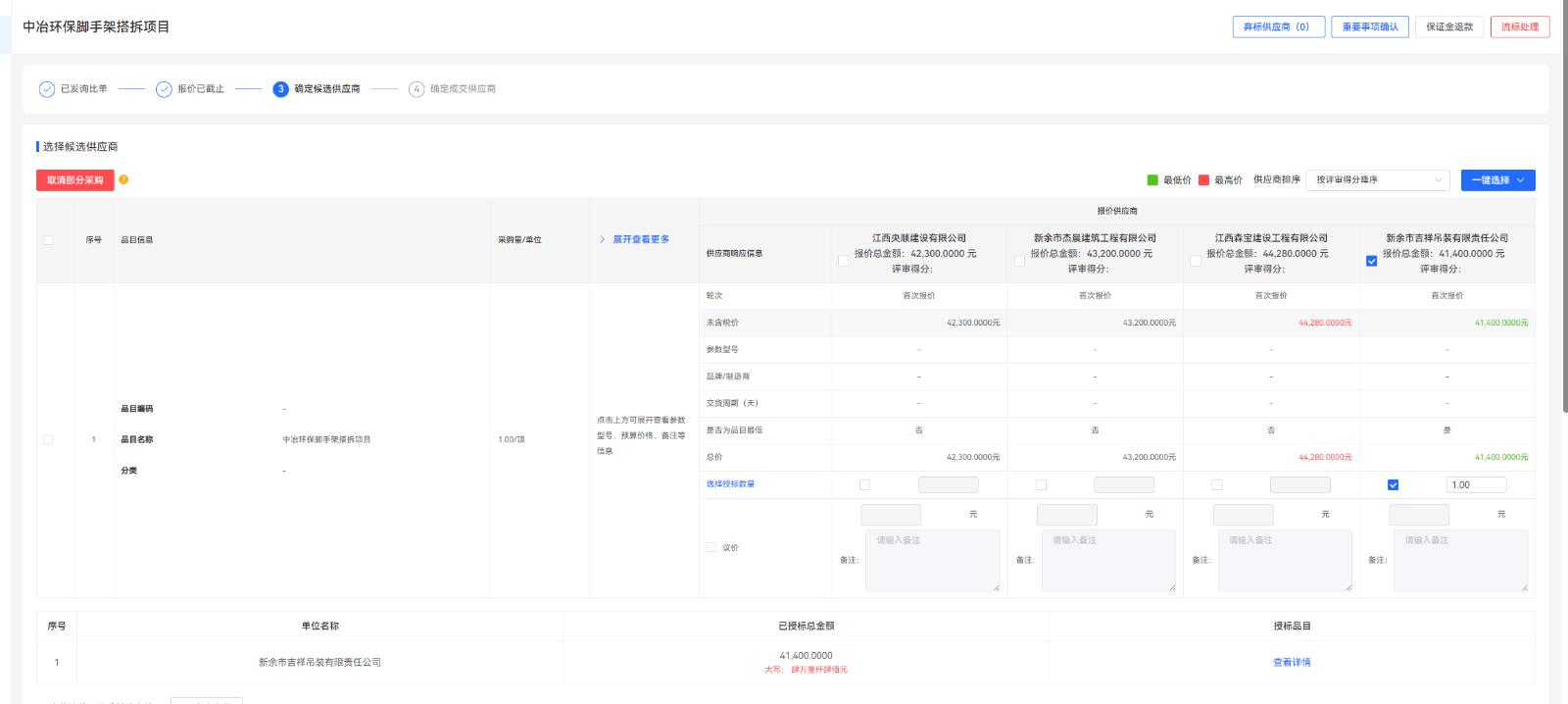Expand the 一键选择 dropdown button
The width and height of the screenshot is (1568, 704).
coord(1497,180)
